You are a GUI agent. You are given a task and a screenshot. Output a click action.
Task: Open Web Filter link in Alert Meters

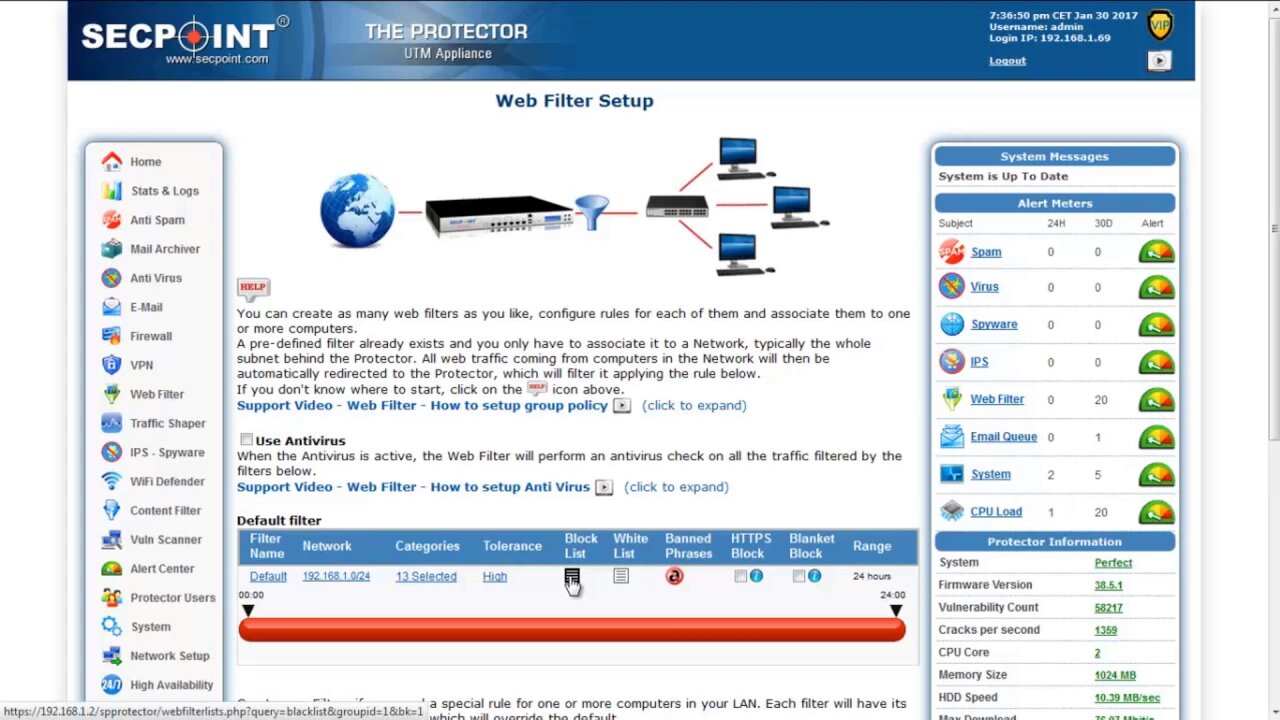point(997,399)
